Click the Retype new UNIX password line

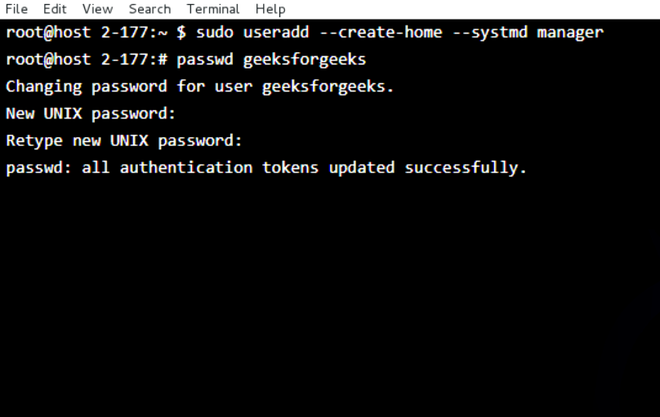(124, 141)
